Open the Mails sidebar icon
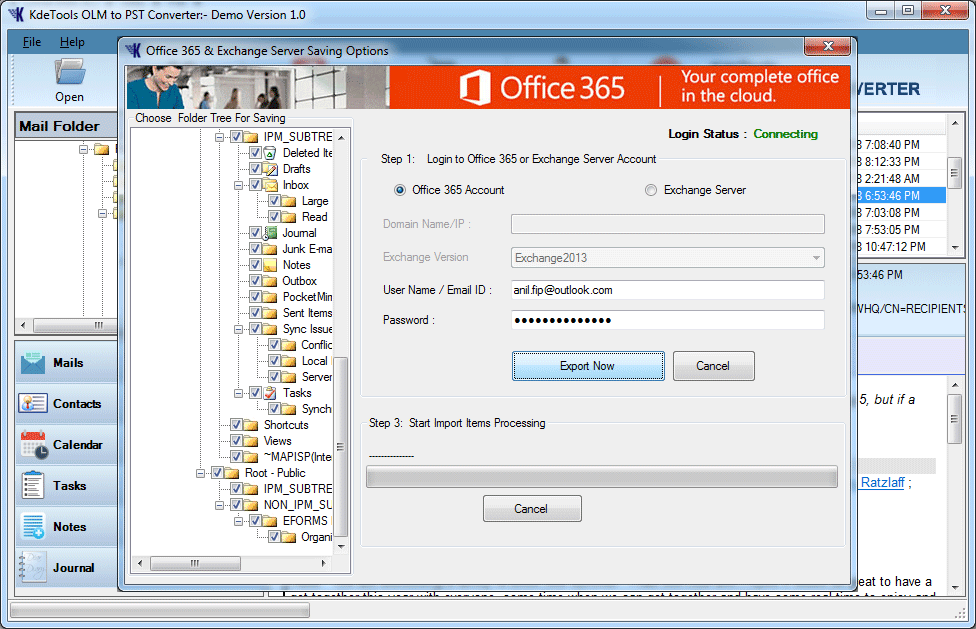Image resolution: width=976 pixels, height=629 pixels. pyautogui.click(x=32, y=363)
